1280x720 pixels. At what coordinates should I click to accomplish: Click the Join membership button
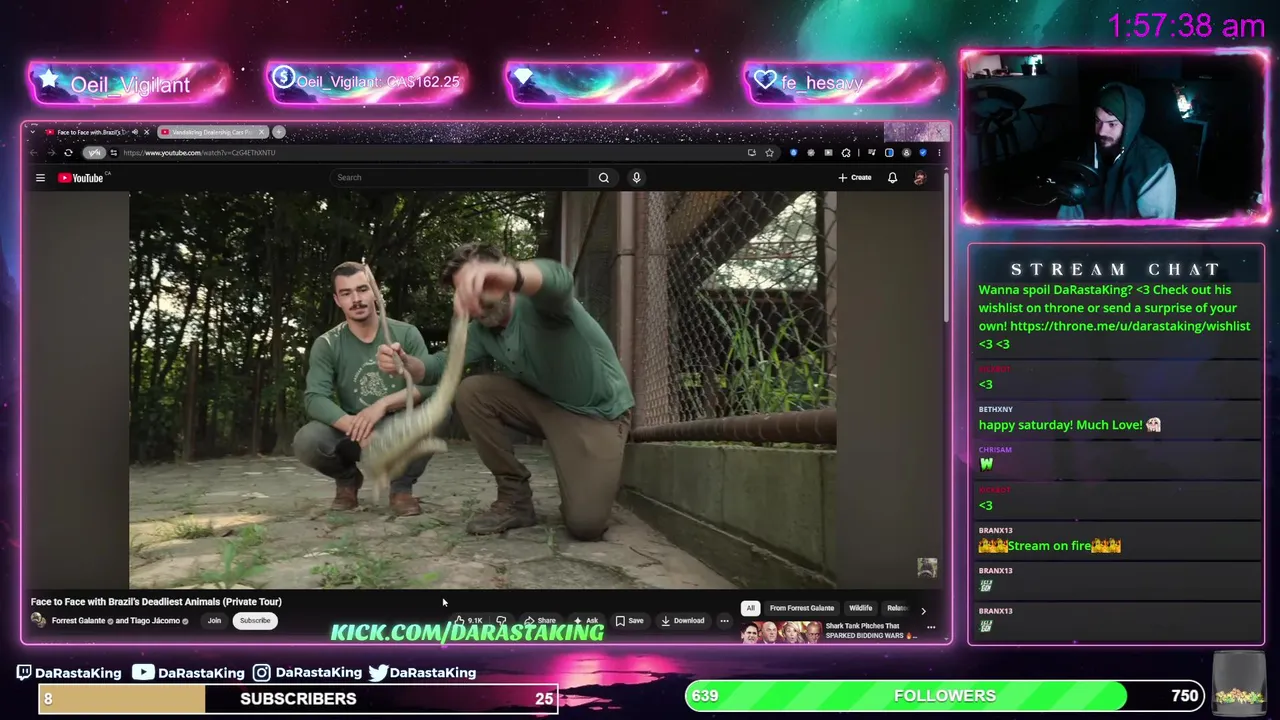point(214,620)
